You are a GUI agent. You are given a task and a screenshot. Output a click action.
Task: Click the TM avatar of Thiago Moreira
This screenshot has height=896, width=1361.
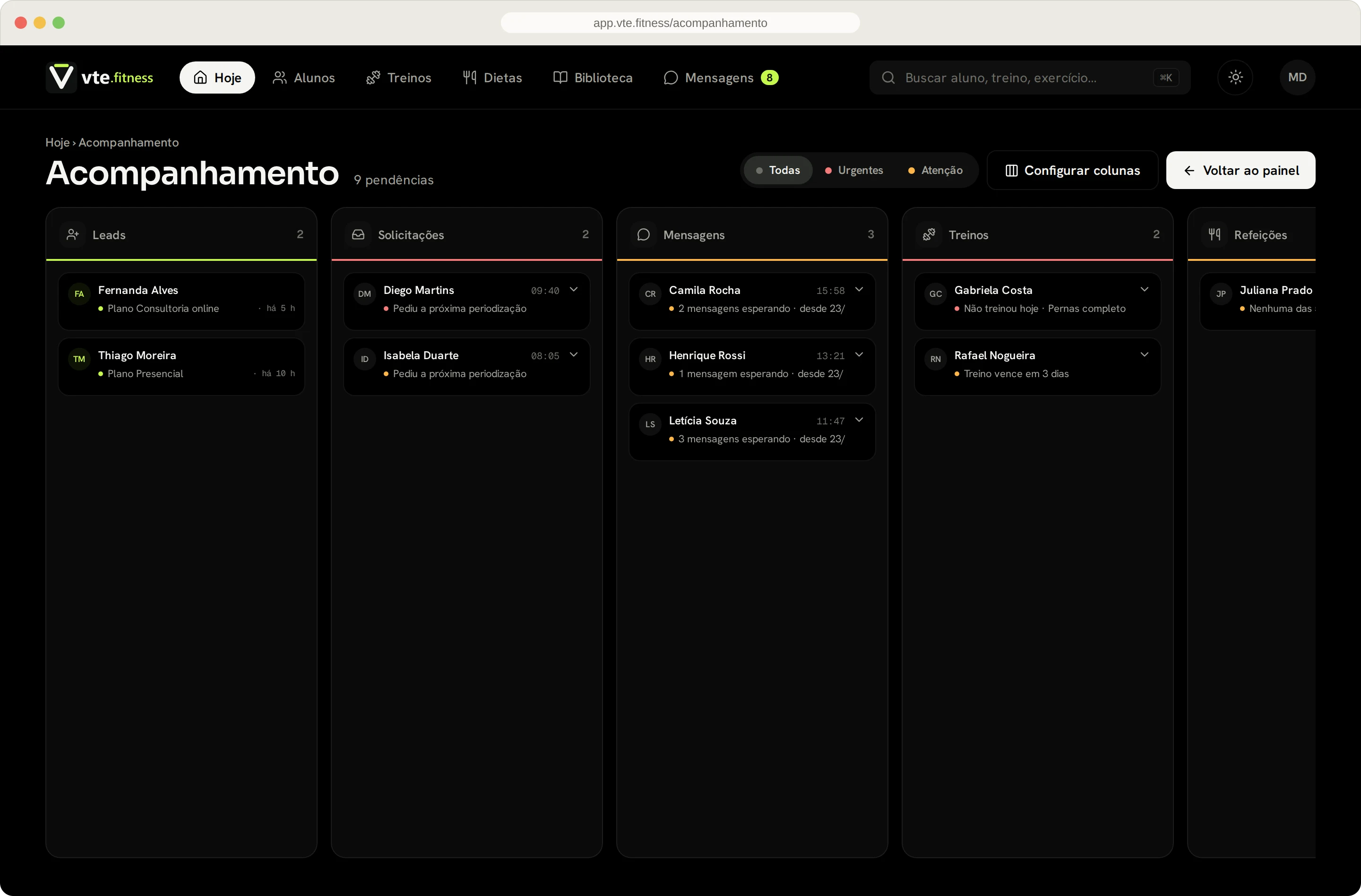coord(79,359)
